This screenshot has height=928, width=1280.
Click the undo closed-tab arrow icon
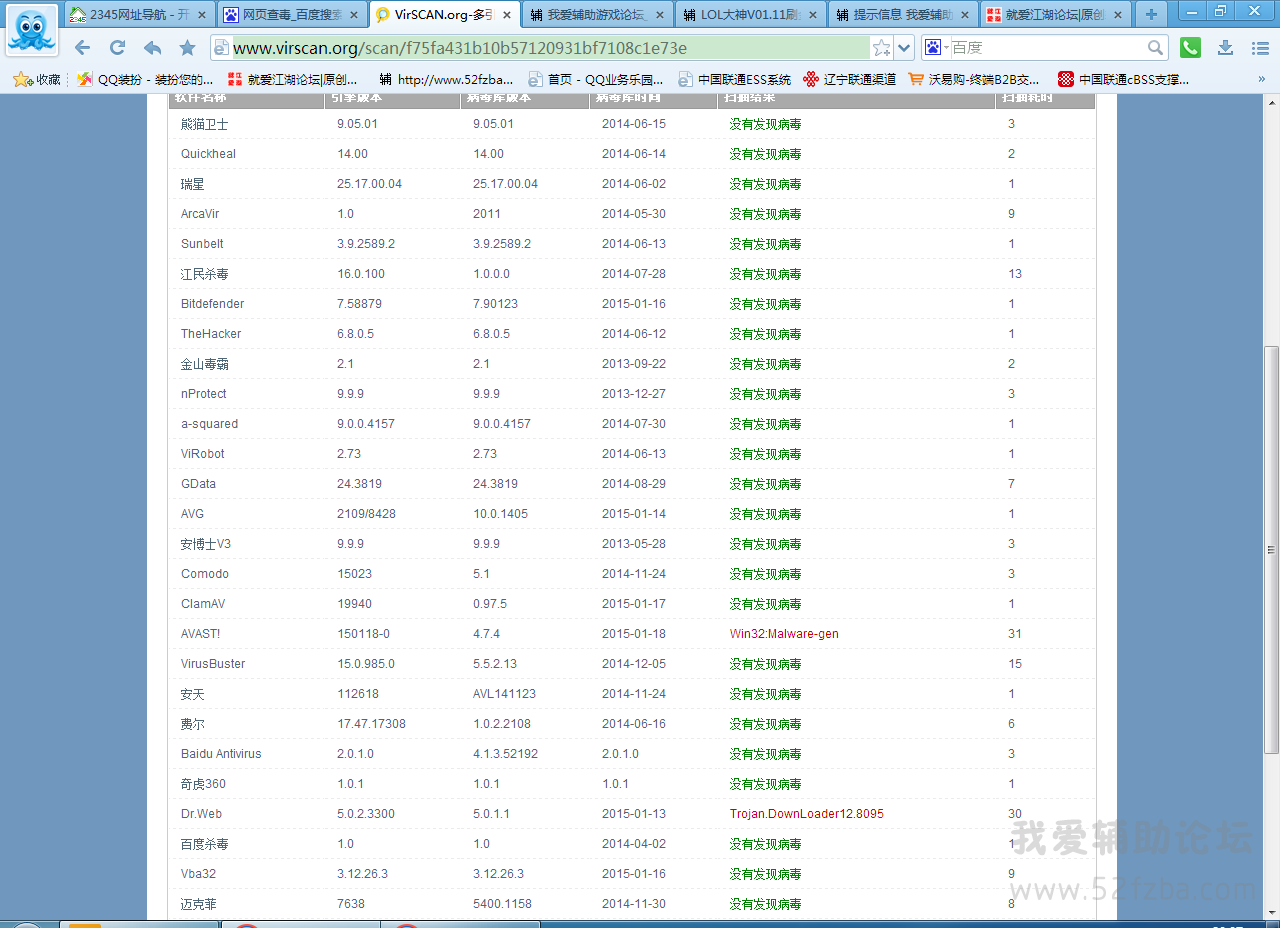point(152,48)
